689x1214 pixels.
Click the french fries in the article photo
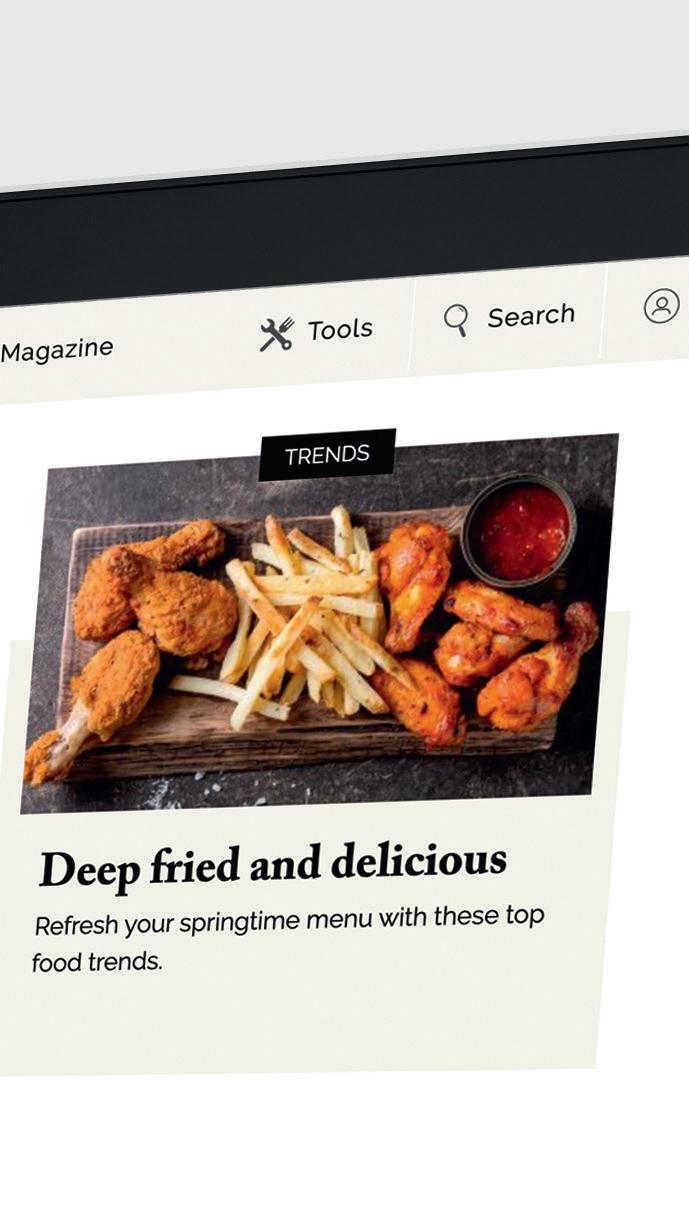coord(300,620)
